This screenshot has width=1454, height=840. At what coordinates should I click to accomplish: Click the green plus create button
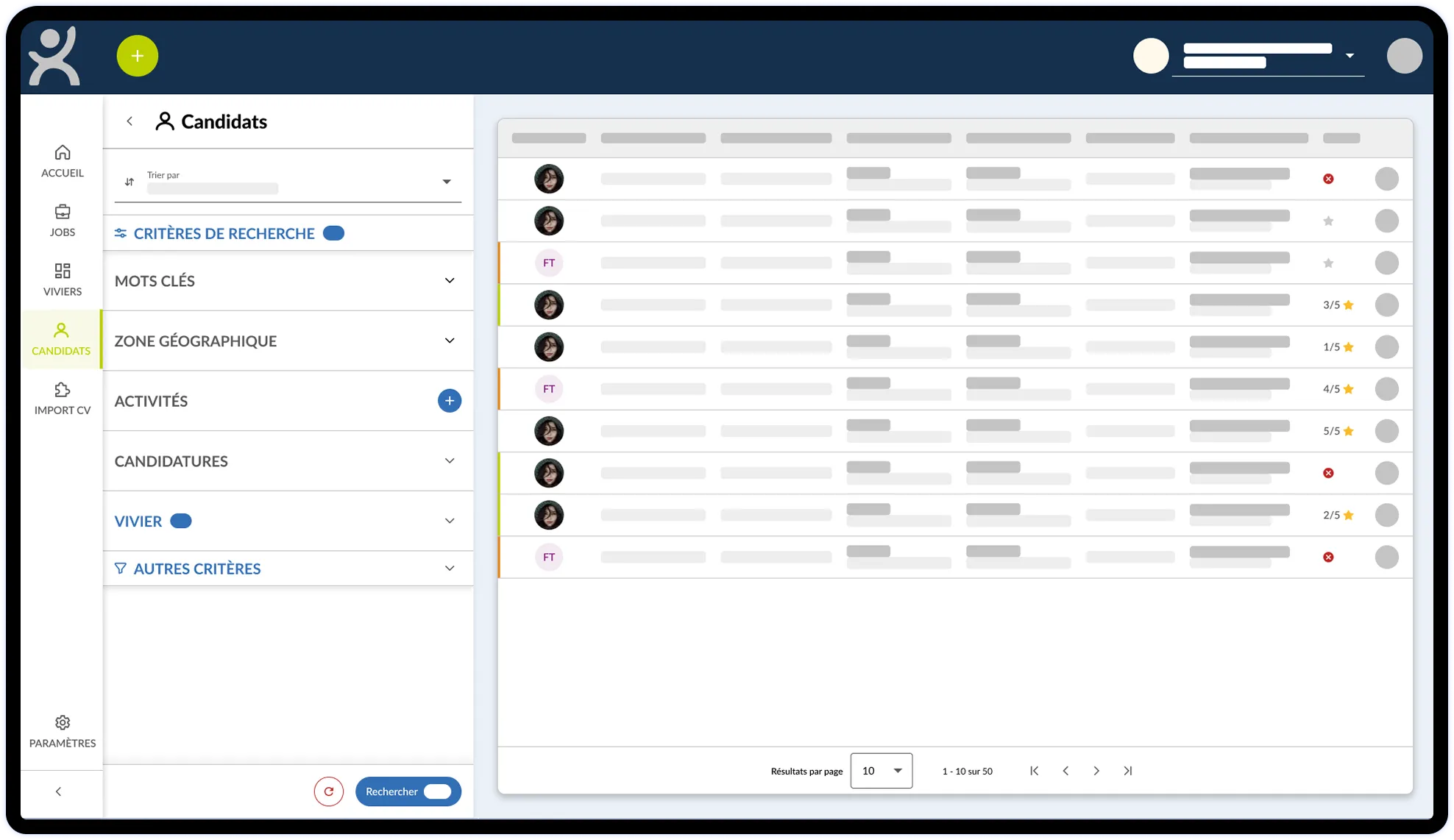(137, 56)
